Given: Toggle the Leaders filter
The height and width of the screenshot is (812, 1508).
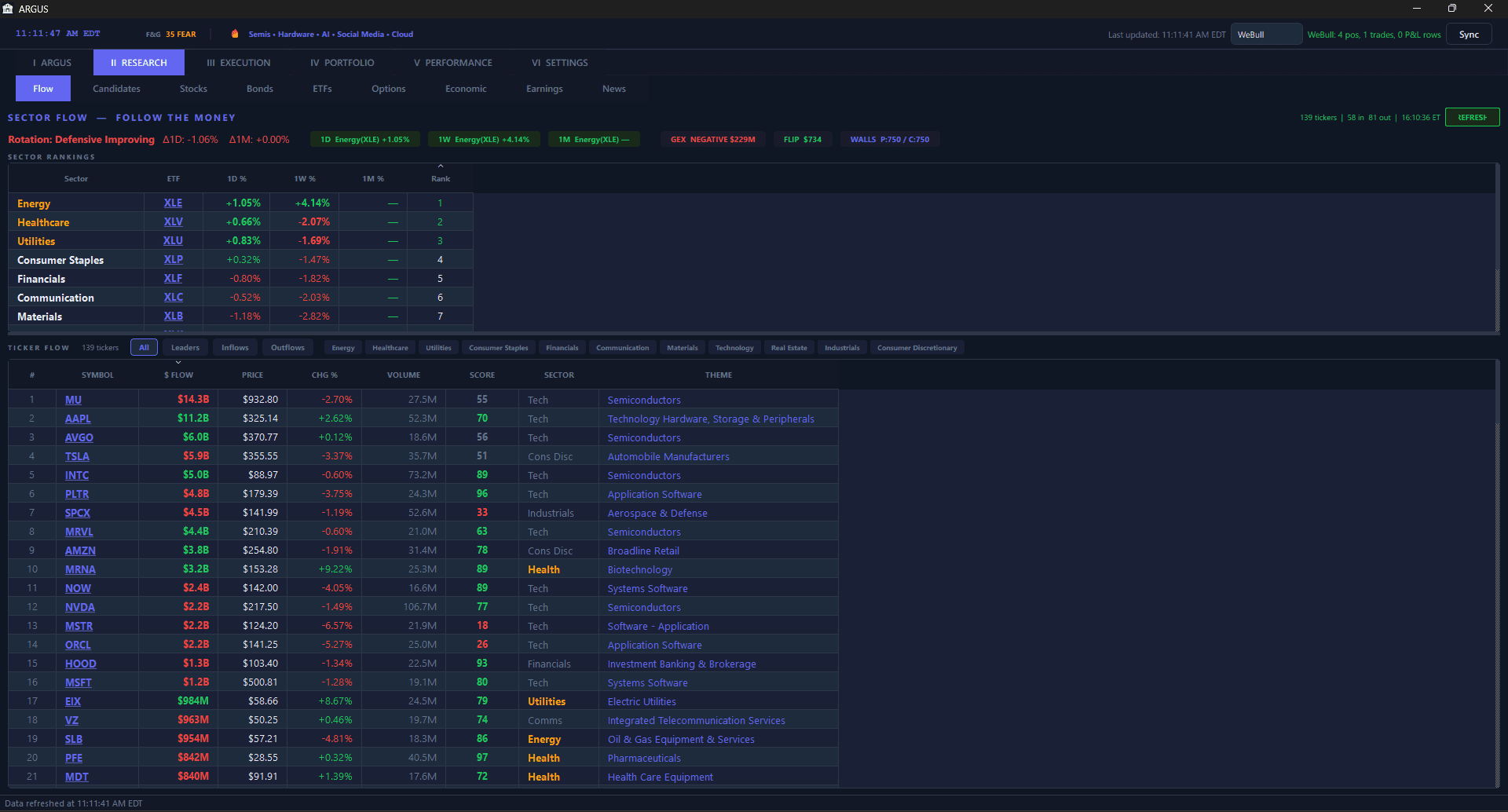Looking at the screenshot, I should tap(185, 348).
